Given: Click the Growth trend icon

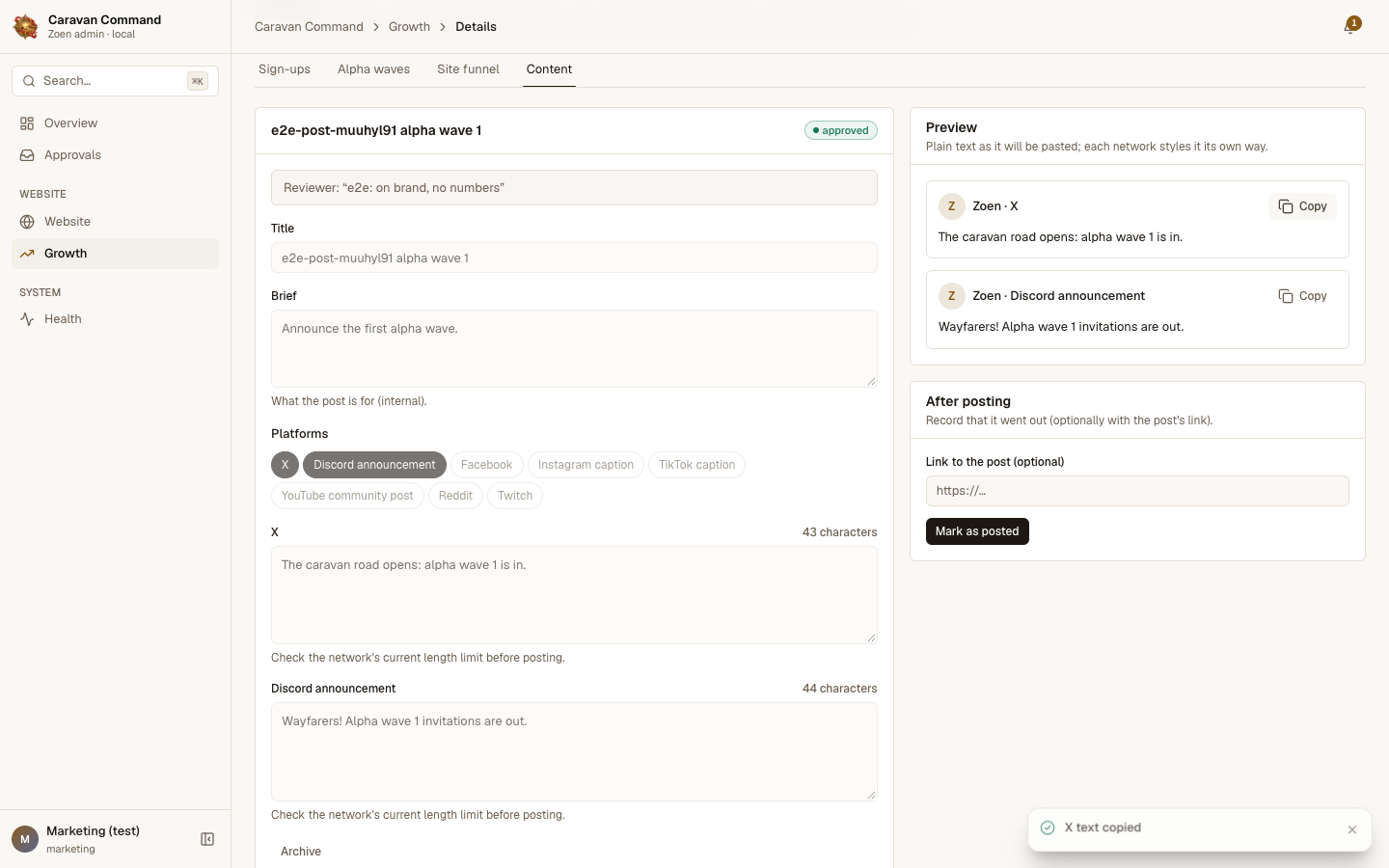Looking at the screenshot, I should tap(27, 254).
